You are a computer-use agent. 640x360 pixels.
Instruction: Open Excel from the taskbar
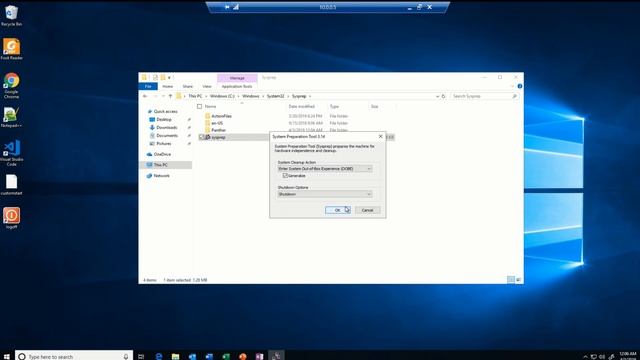coord(226,356)
